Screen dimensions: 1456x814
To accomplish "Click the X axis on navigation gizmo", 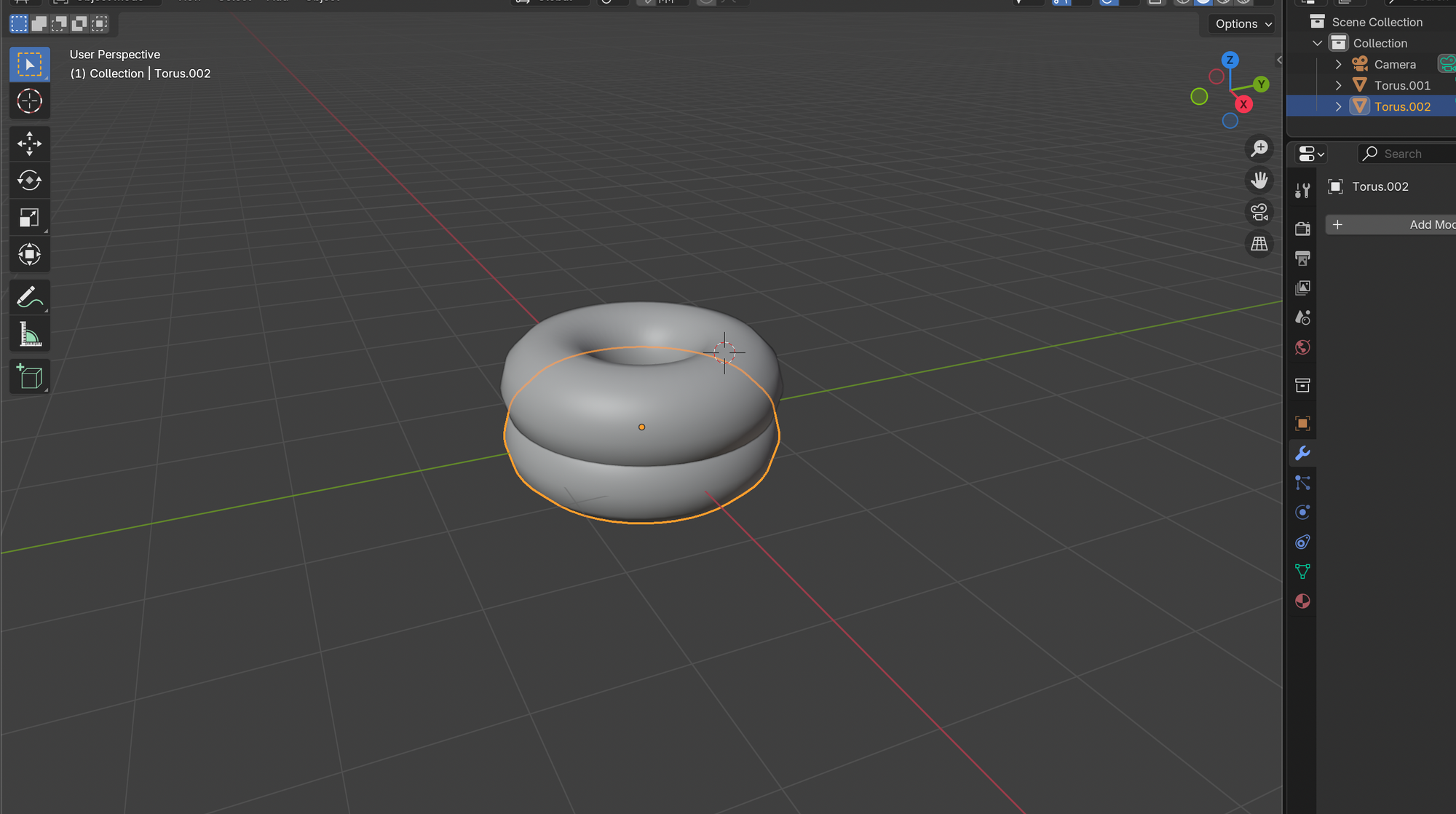I will tap(1244, 105).
